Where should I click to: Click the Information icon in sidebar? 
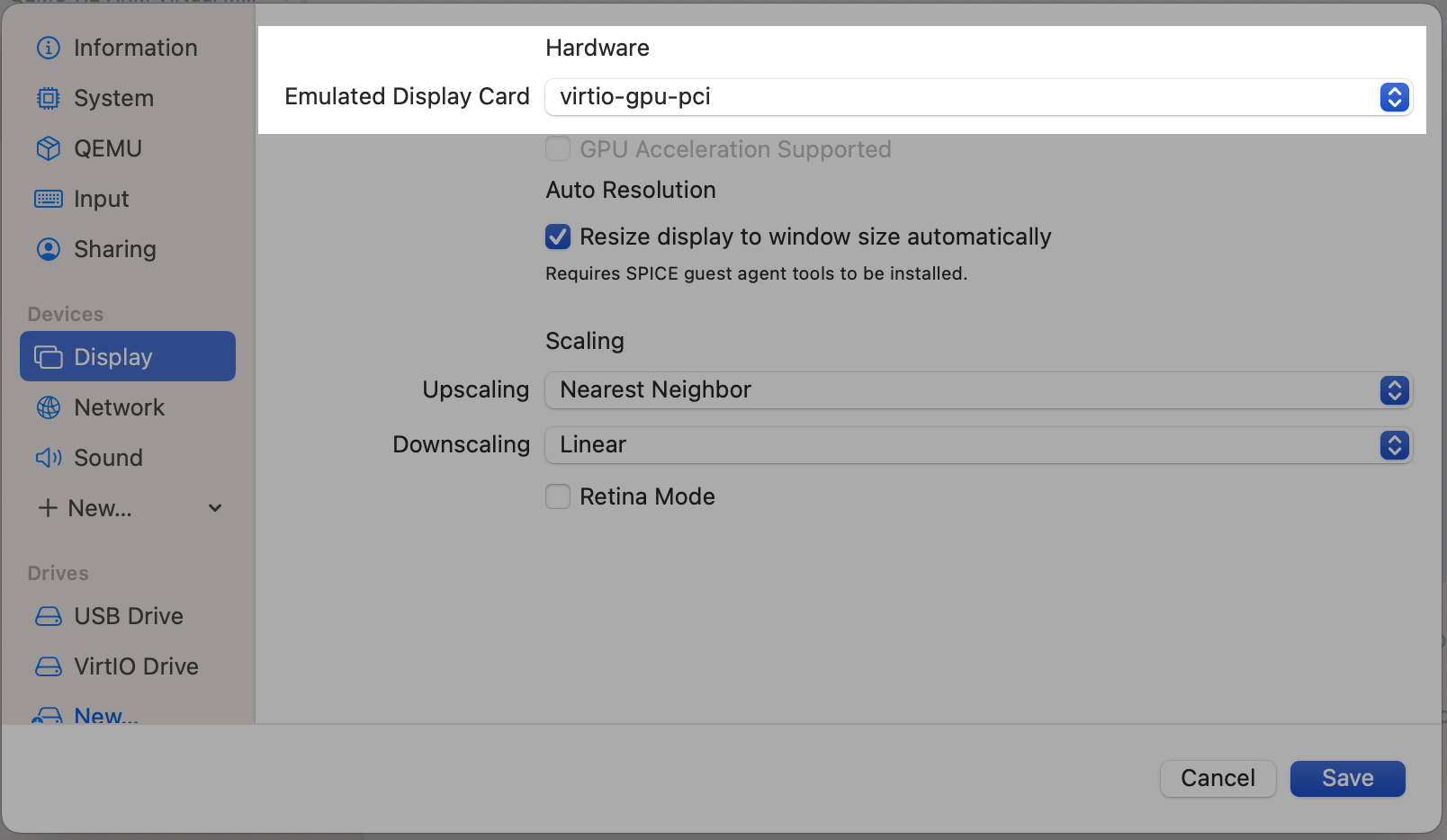tap(48, 48)
